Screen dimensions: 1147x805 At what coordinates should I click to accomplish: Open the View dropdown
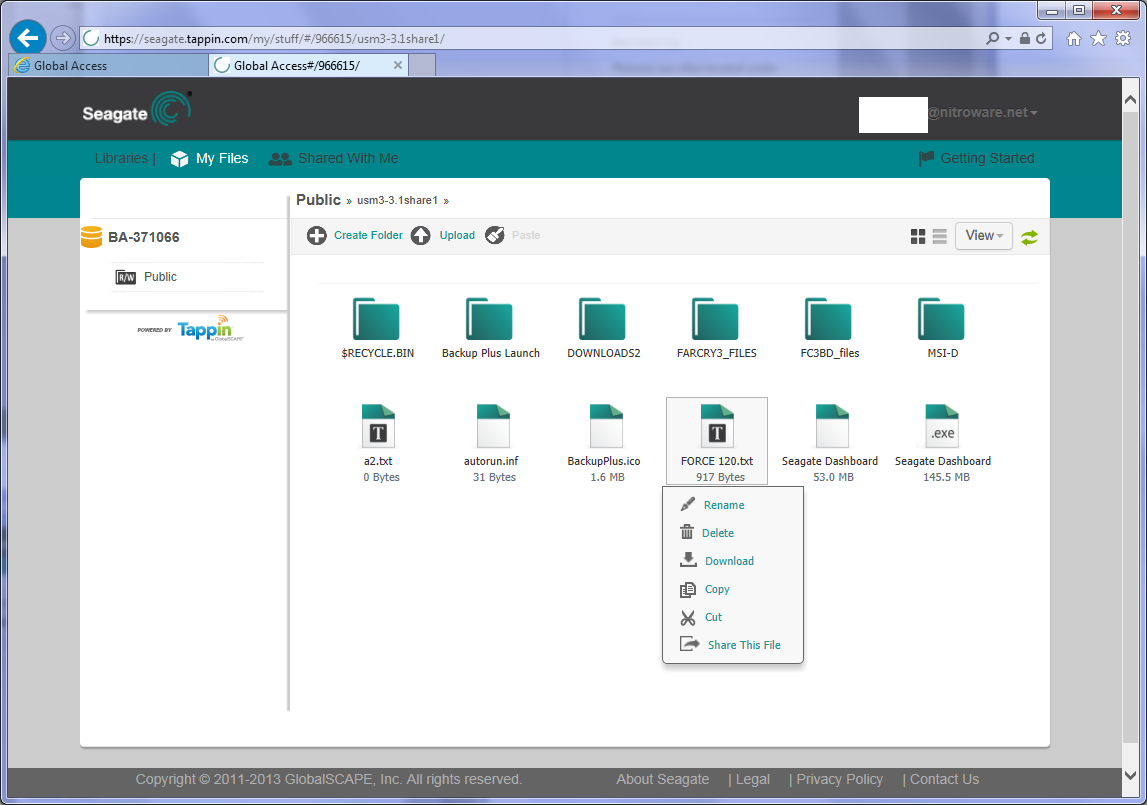pyautogui.click(x=984, y=236)
